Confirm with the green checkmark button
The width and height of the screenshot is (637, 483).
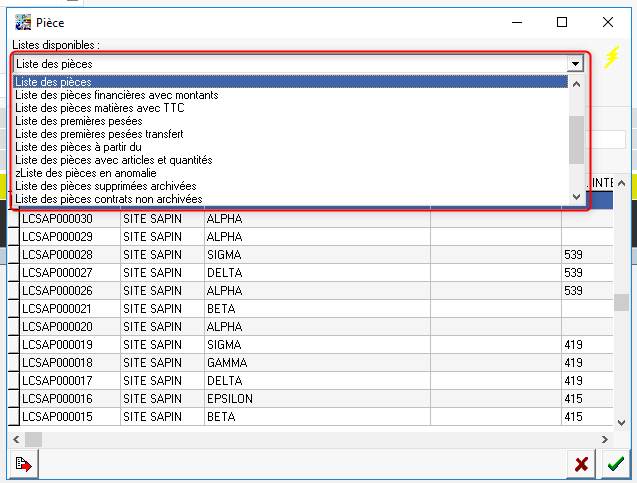pos(615,463)
